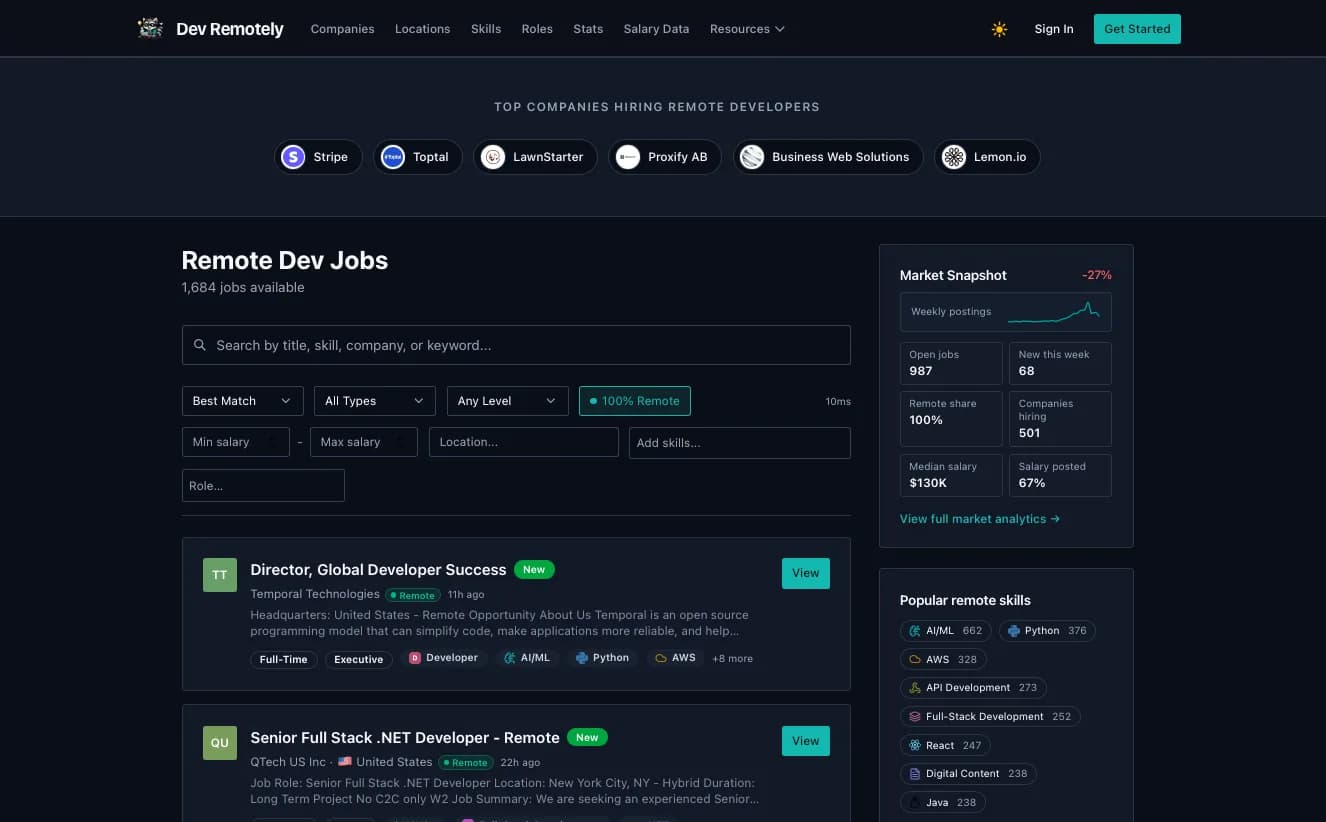The width and height of the screenshot is (1326, 822).
Task: Click the AWS cloud tag icon on Director job
Action: coord(661,658)
